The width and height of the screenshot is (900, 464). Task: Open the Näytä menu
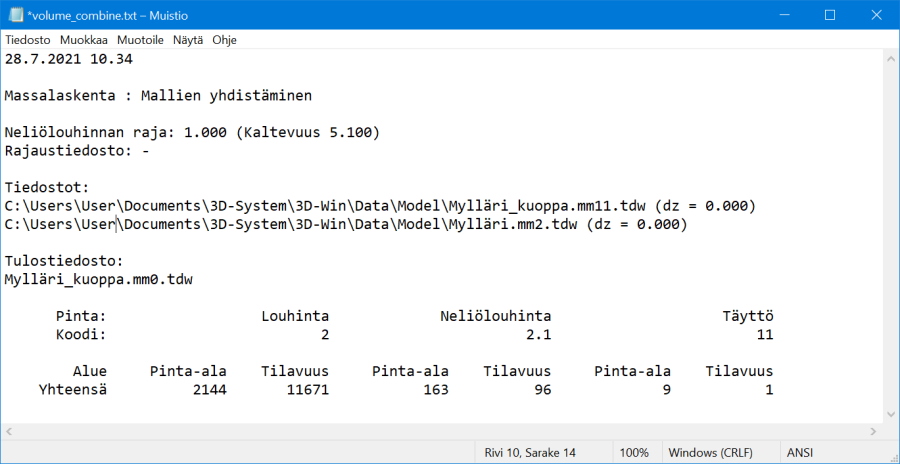(187, 40)
